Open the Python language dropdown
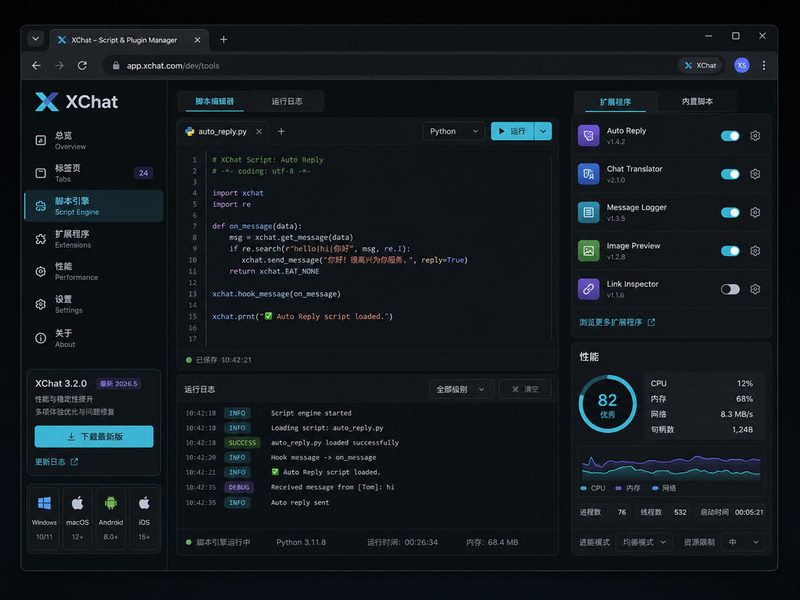This screenshot has height=600, width=800. point(454,131)
